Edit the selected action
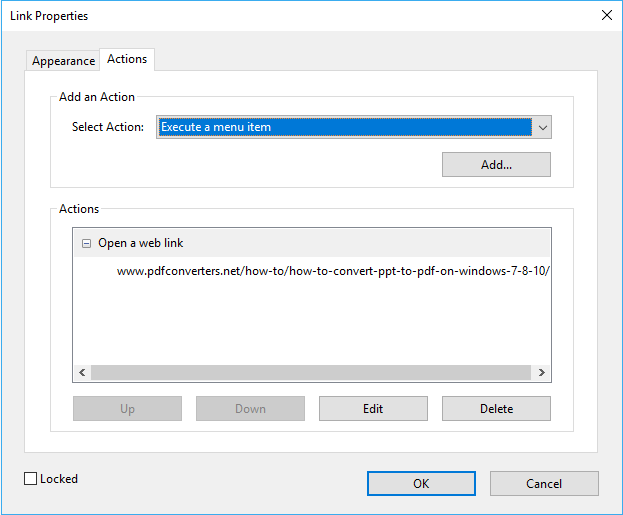Viewport: 623px width, 515px height. click(373, 409)
